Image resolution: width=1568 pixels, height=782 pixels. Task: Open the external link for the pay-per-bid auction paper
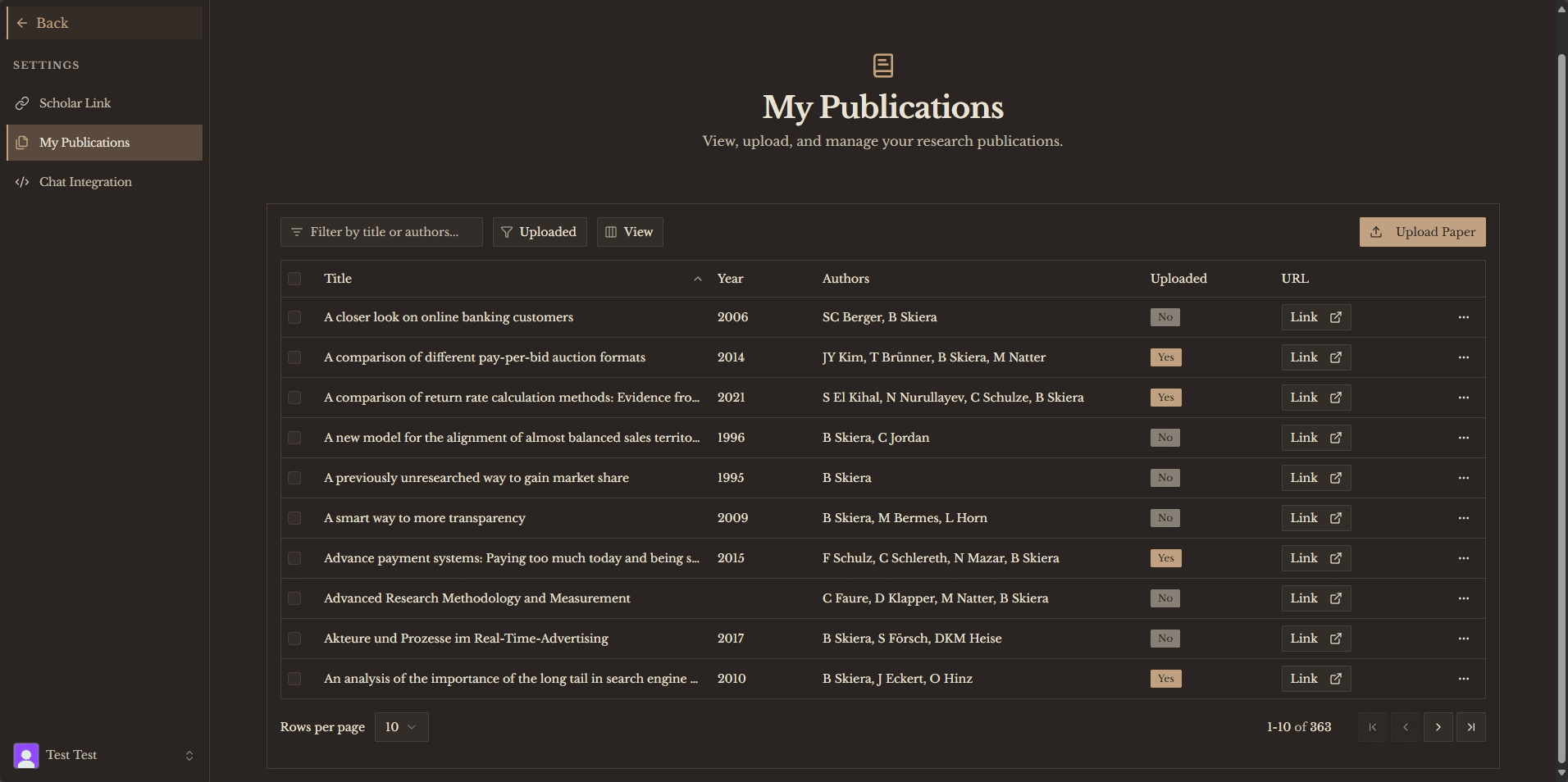(1316, 357)
